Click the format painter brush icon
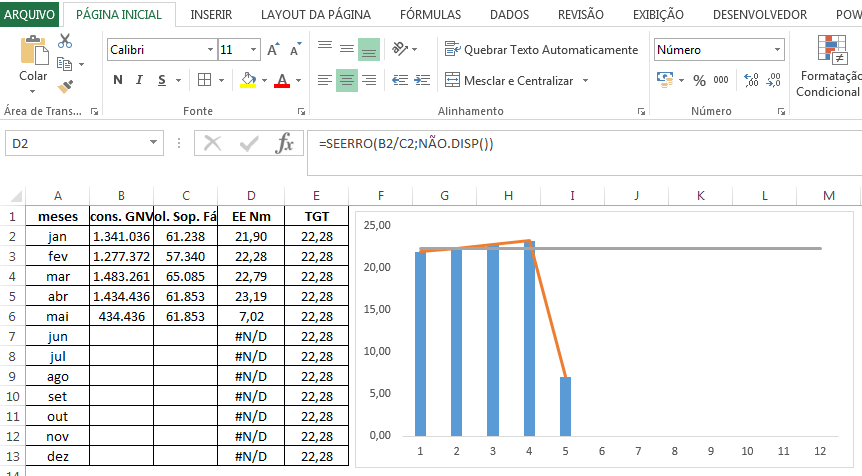The image size is (862, 476). point(65,86)
